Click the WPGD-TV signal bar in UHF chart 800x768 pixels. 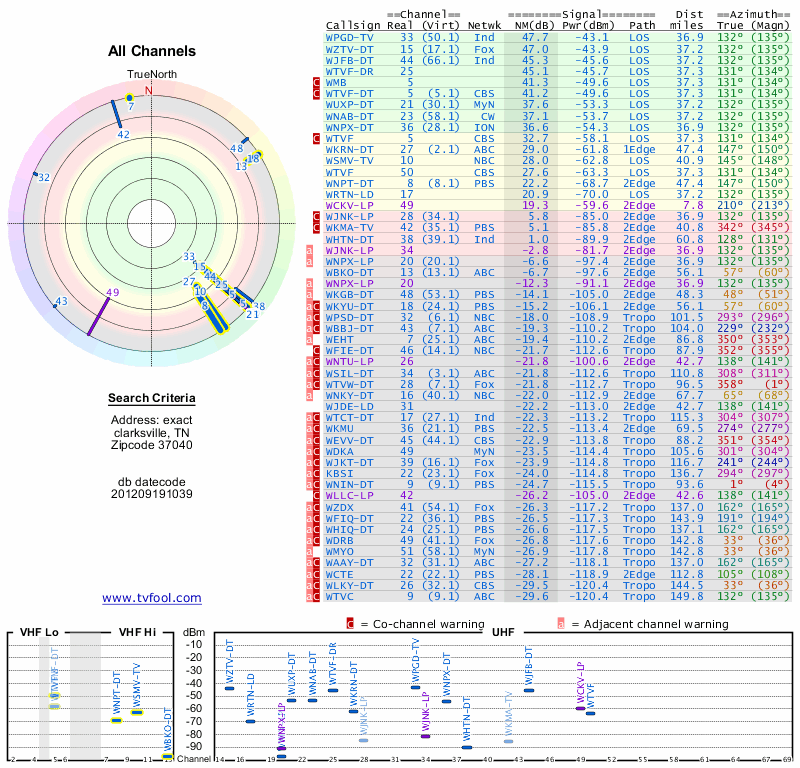coord(415,687)
